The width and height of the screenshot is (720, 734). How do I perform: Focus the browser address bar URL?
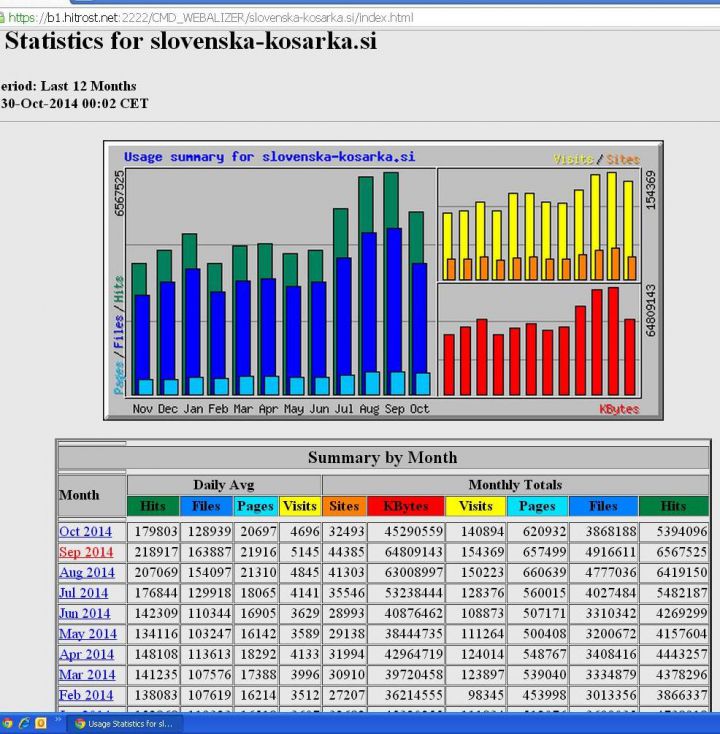[211, 18]
